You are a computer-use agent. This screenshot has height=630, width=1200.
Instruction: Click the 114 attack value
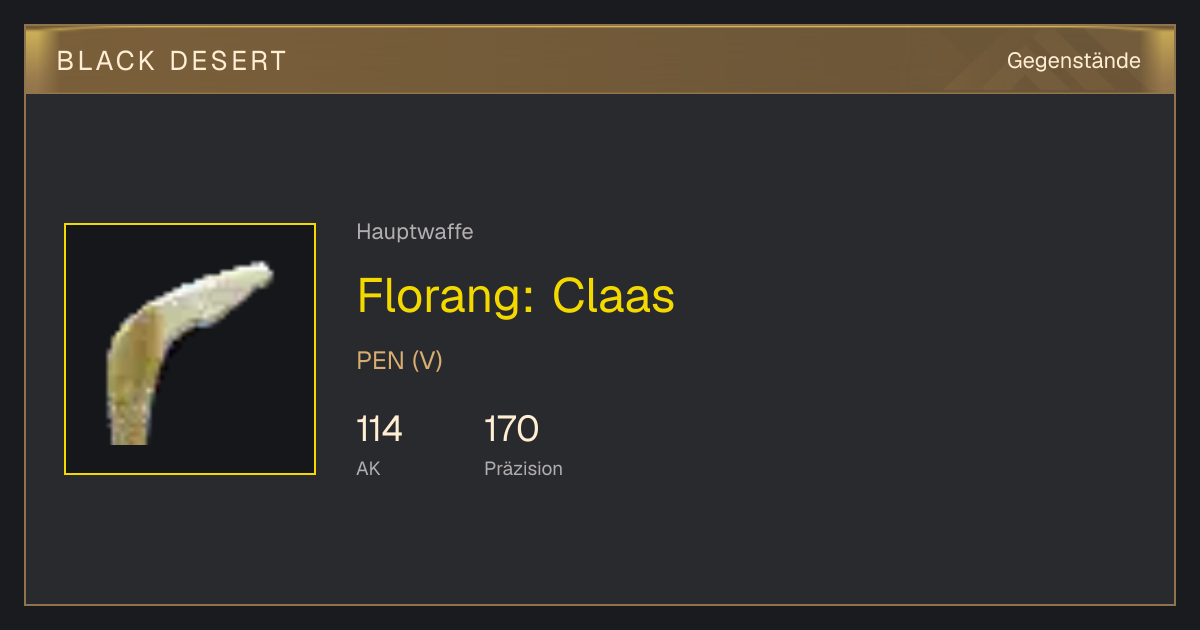(379, 429)
